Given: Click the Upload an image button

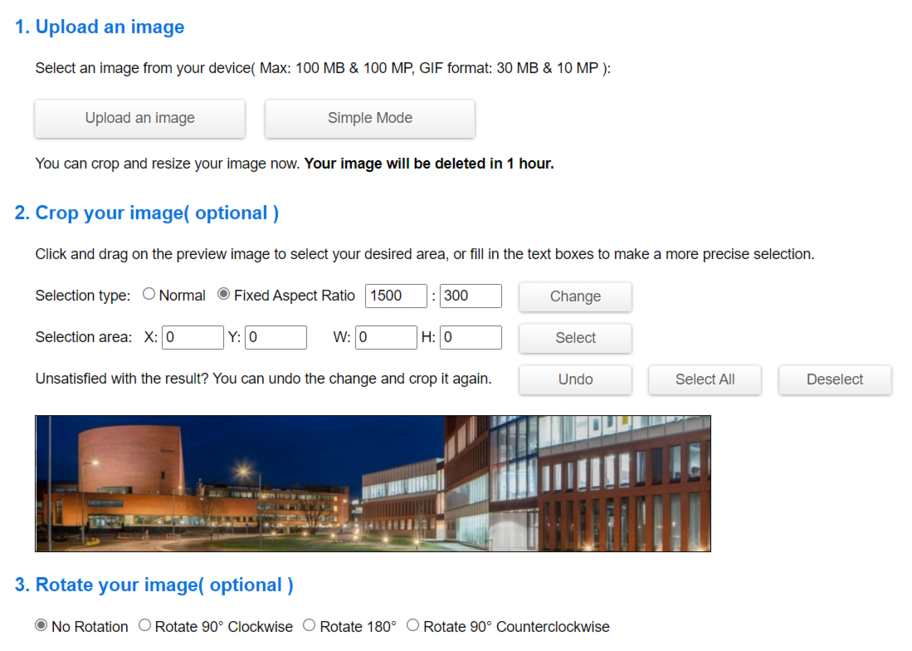Looking at the screenshot, I should [139, 118].
